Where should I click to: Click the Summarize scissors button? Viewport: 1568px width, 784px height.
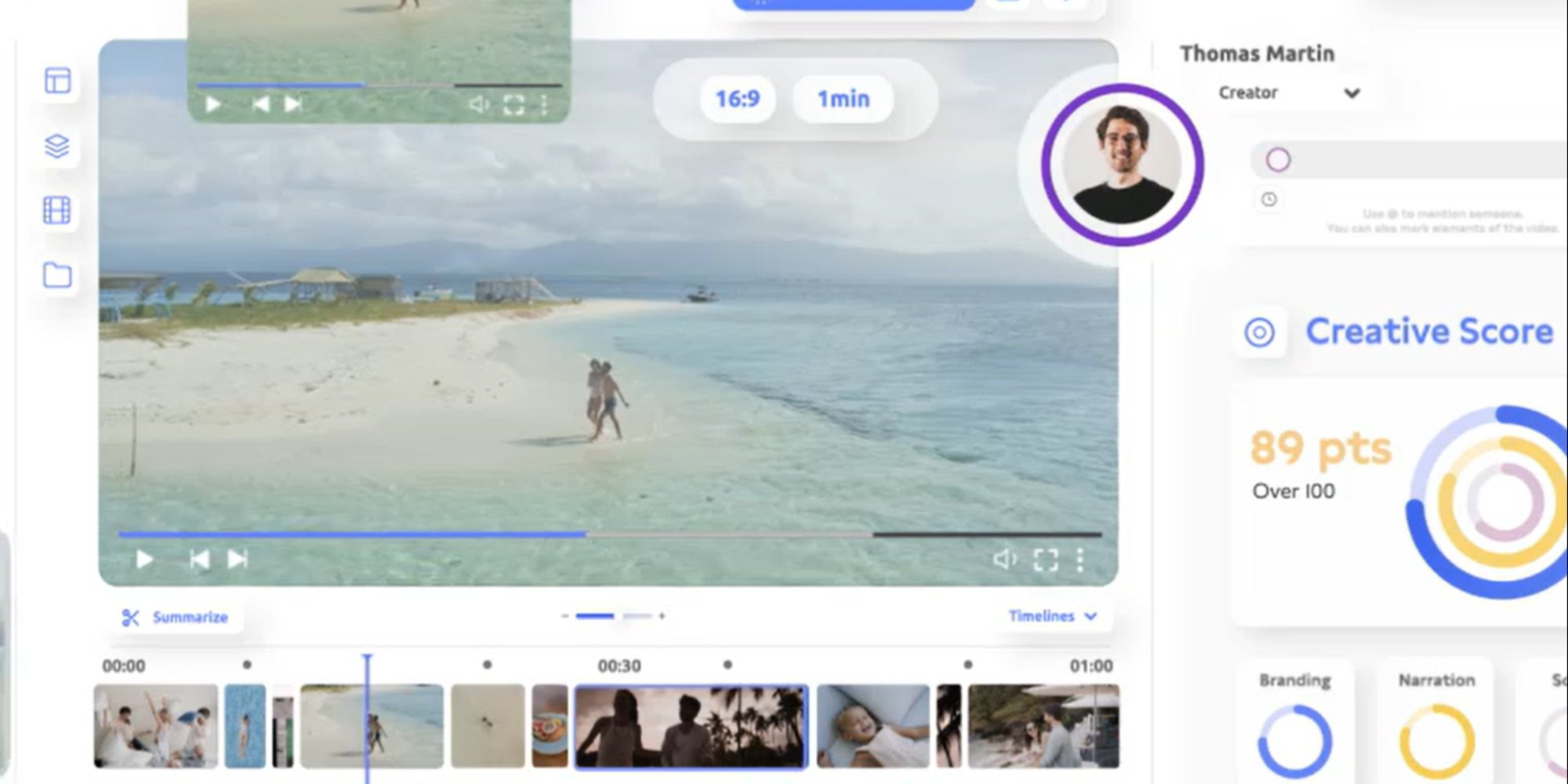click(176, 618)
